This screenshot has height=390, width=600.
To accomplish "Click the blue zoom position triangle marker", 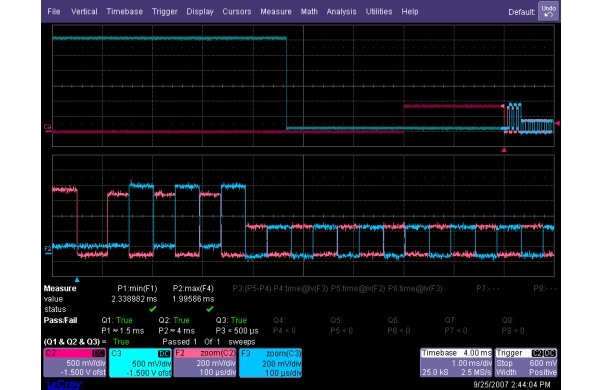I will click(x=77, y=280).
